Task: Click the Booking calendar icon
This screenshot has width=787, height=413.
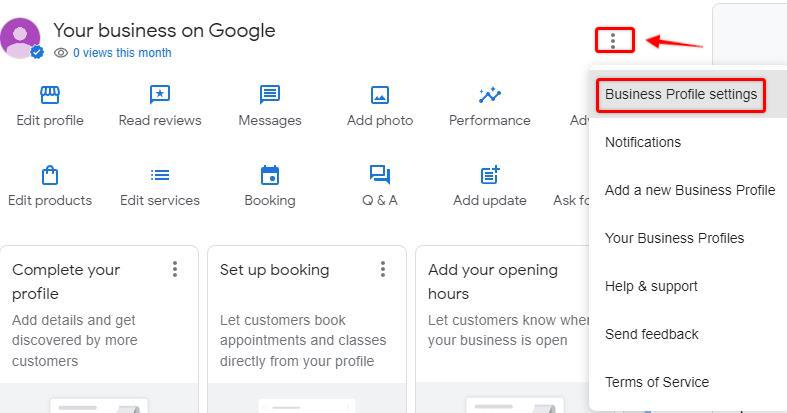Action: pos(270,175)
